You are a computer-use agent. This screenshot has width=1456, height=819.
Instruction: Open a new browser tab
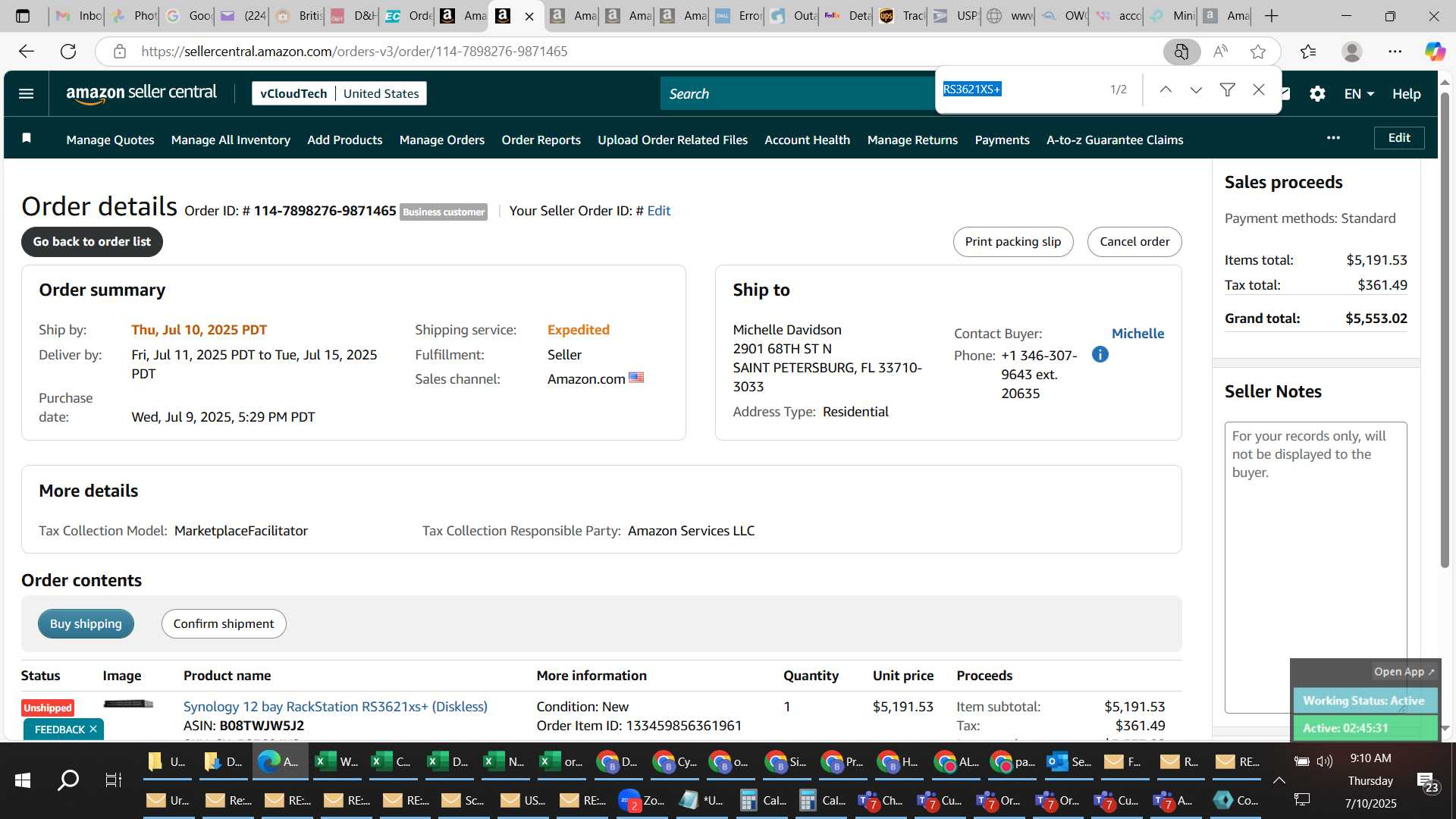[x=1272, y=15]
